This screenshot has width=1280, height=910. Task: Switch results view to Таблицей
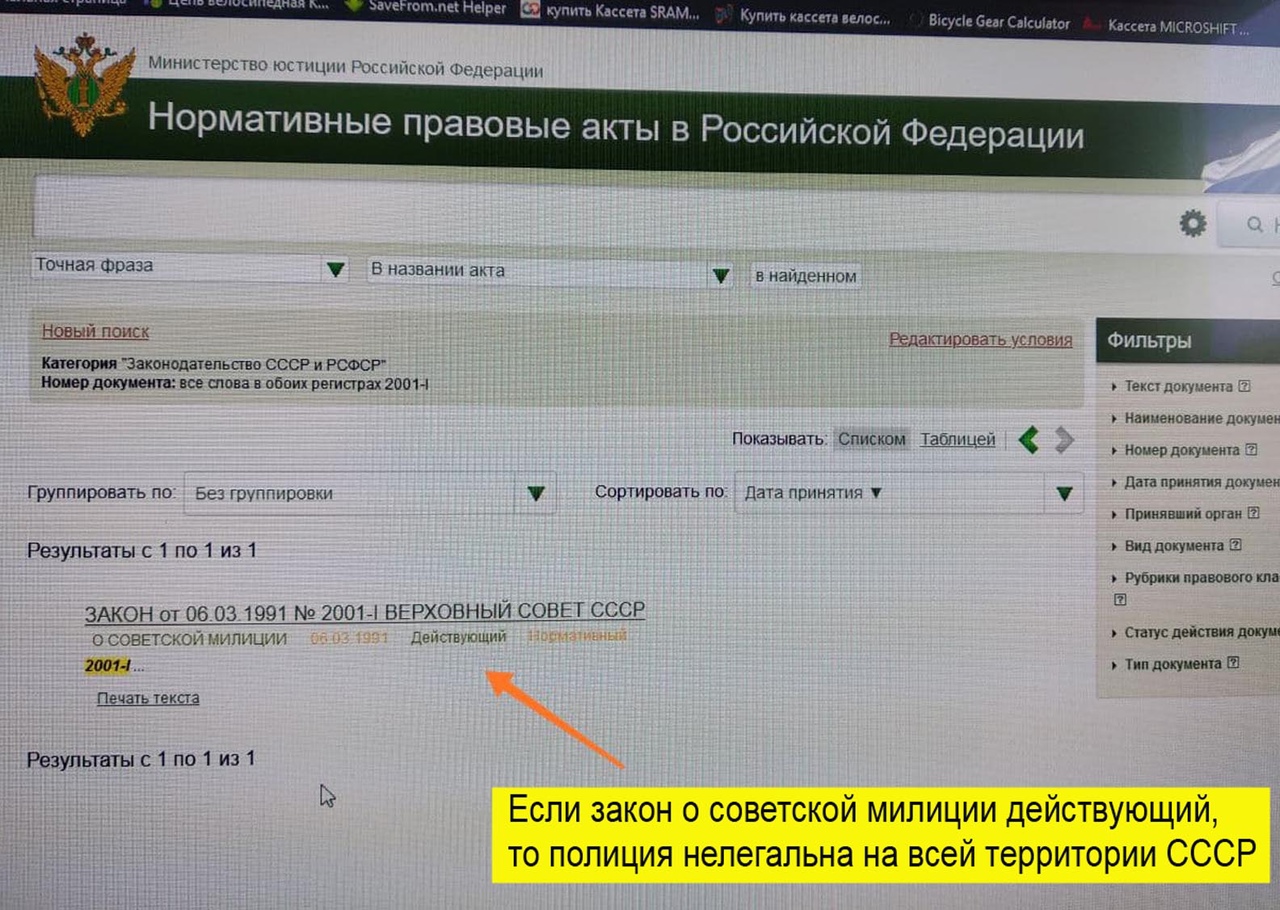point(957,439)
